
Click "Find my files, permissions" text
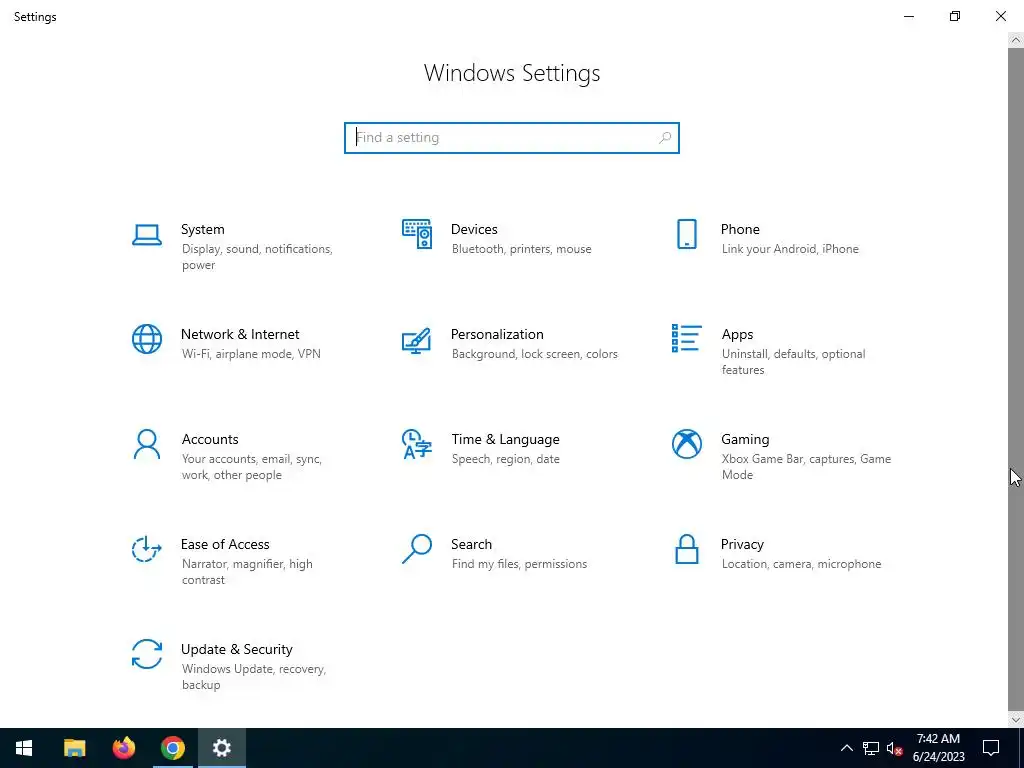519,564
